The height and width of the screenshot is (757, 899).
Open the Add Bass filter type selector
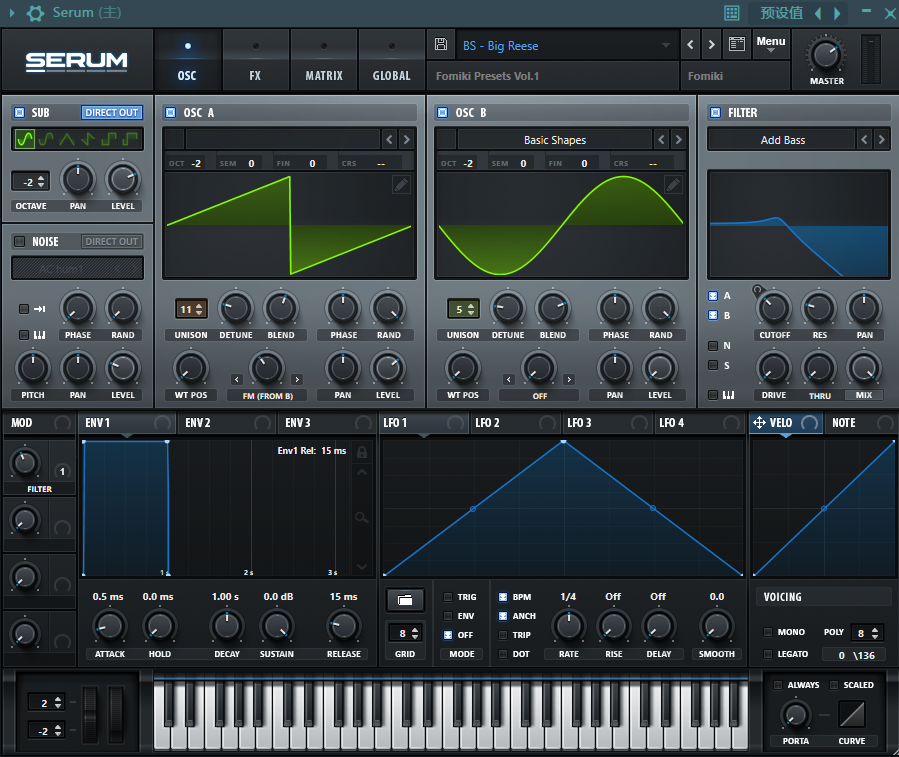coord(783,140)
